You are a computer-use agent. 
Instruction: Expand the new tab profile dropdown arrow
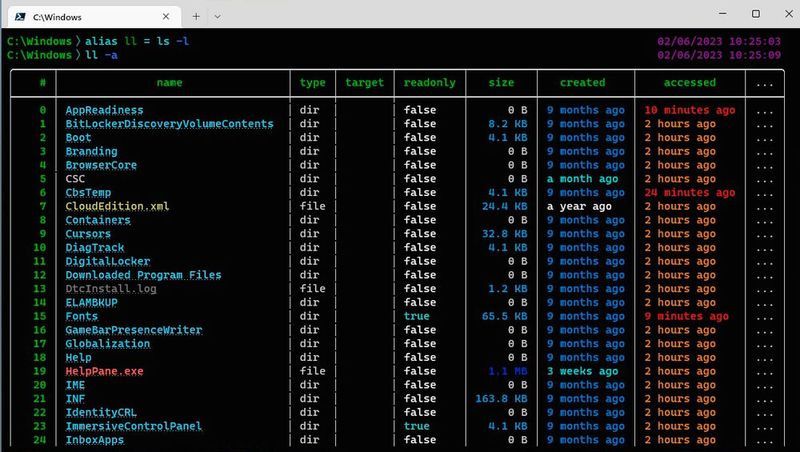[x=217, y=17]
